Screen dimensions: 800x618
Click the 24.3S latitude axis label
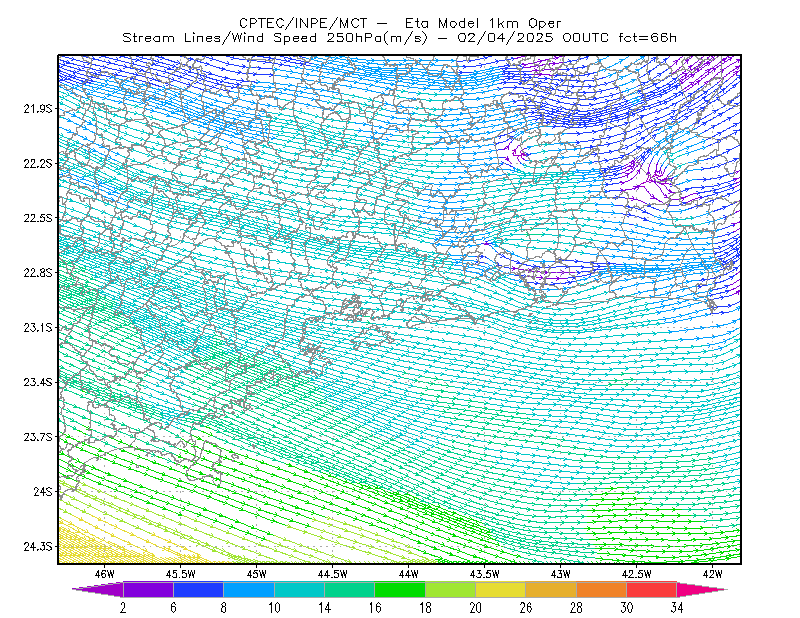tap(38, 546)
